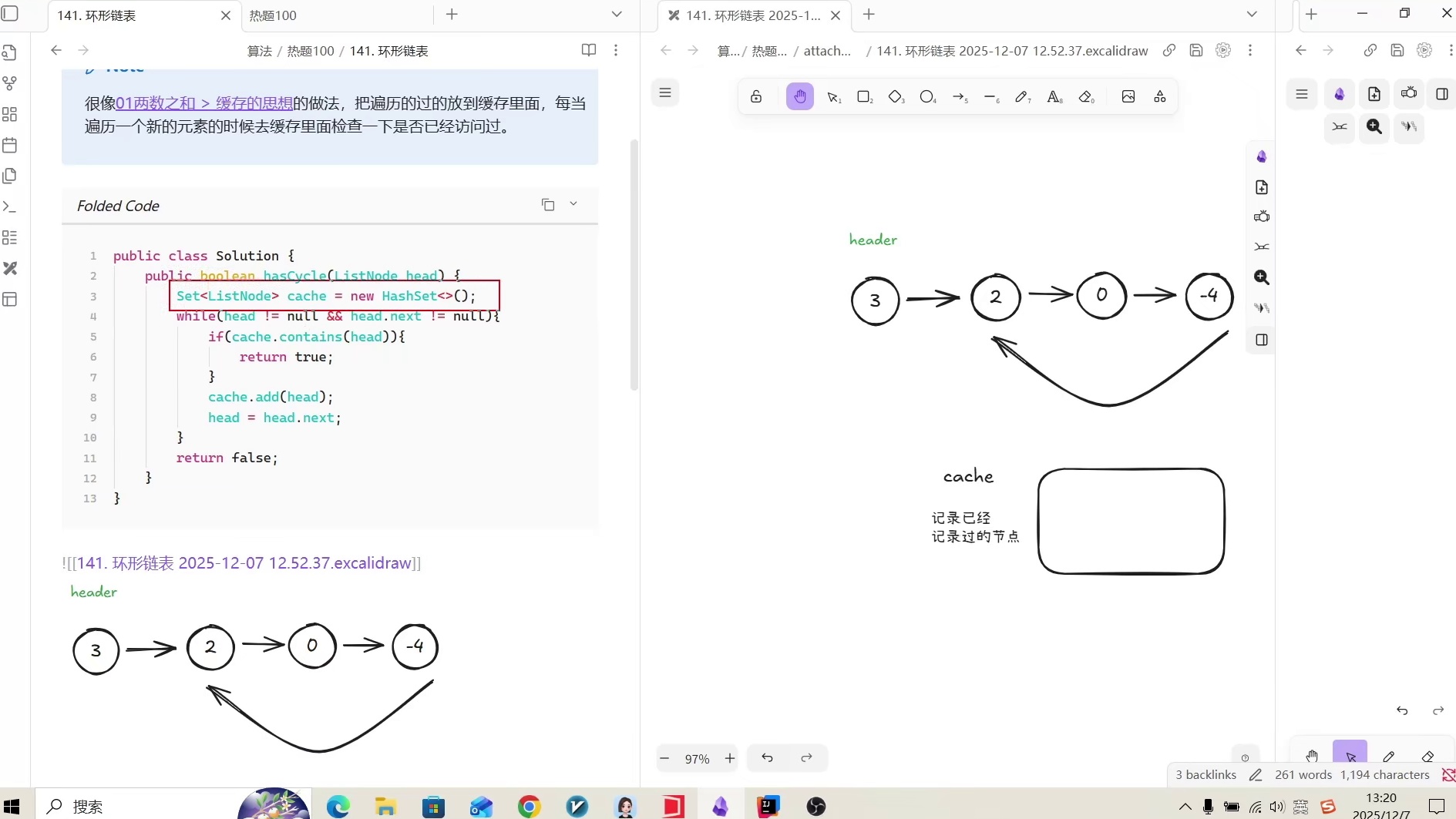
Task: Open the Excalidraw hamburger menu
Action: [x=664, y=92]
